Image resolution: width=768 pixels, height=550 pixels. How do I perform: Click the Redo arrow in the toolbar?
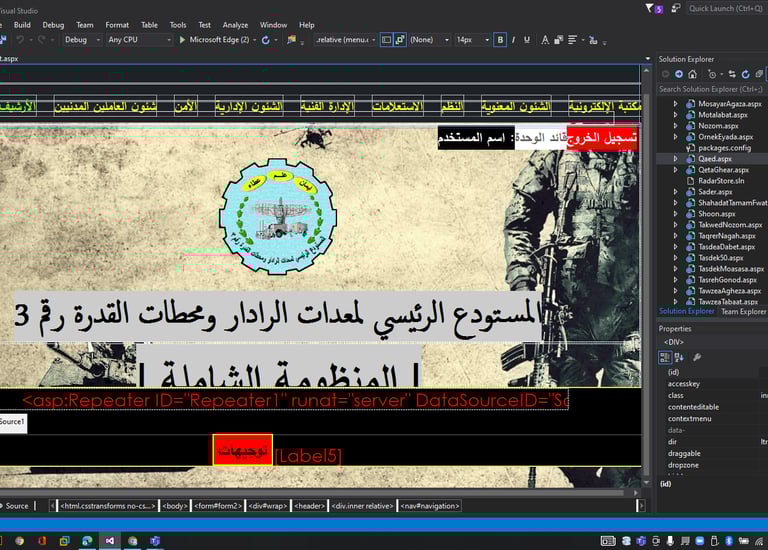(42, 40)
